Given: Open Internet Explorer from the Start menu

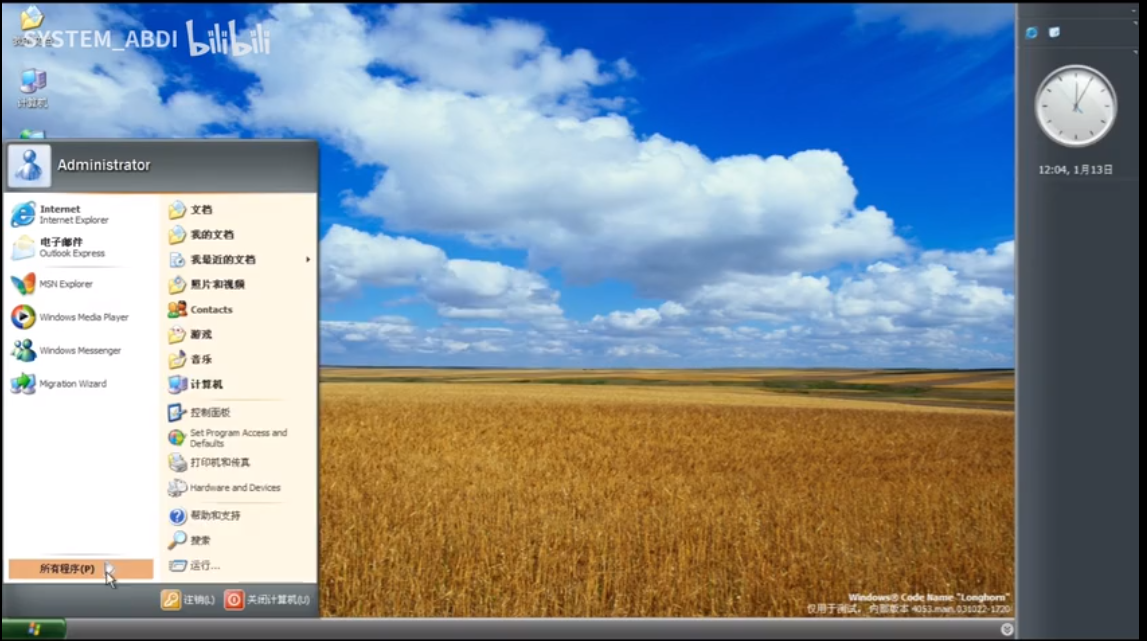Looking at the screenshot, I should pos(70,214).
